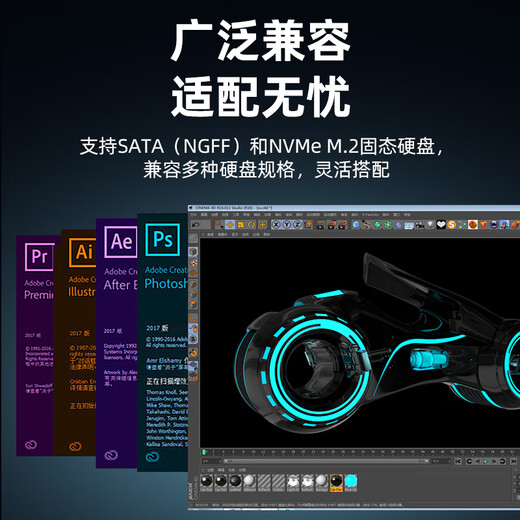
Task: Click the Ae logo on After Effects splash
Action: (121, 242)
